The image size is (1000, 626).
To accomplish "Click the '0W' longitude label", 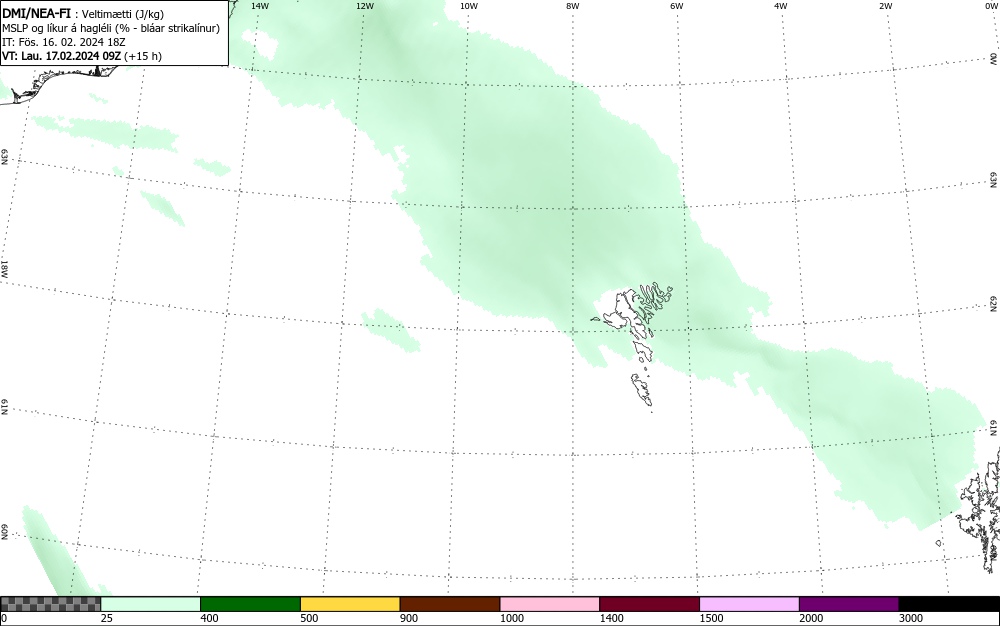I will point(990,6).
